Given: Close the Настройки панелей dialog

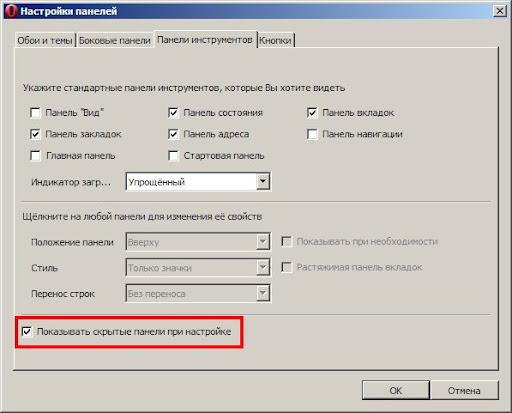Looking at the screenshot, I should [x=499, y=11].
